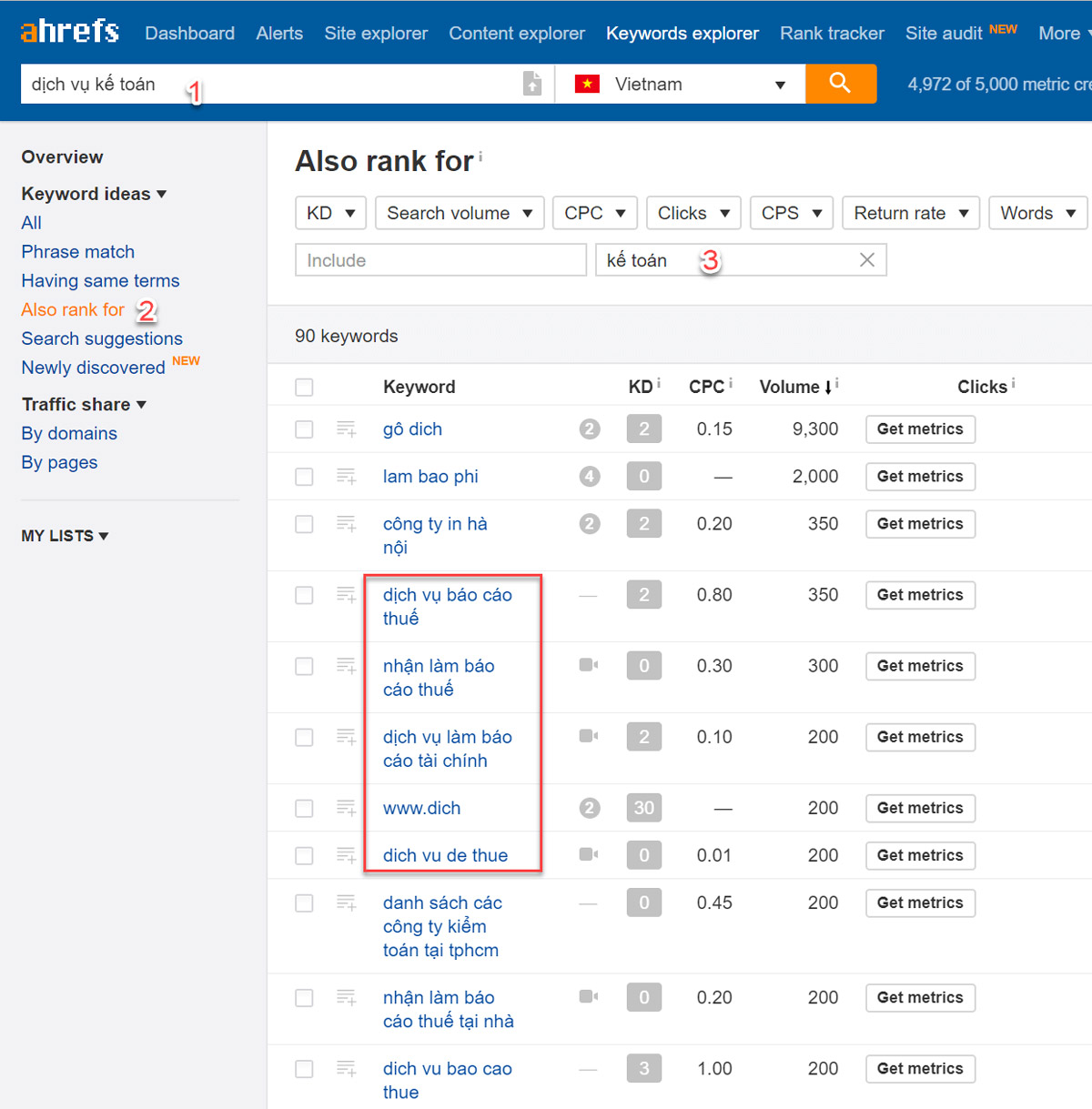This screenshot has height=1109, width=1092.
Task: Check the dich vu bao cao thue checkbox
Action: [x=304, y=1068]
